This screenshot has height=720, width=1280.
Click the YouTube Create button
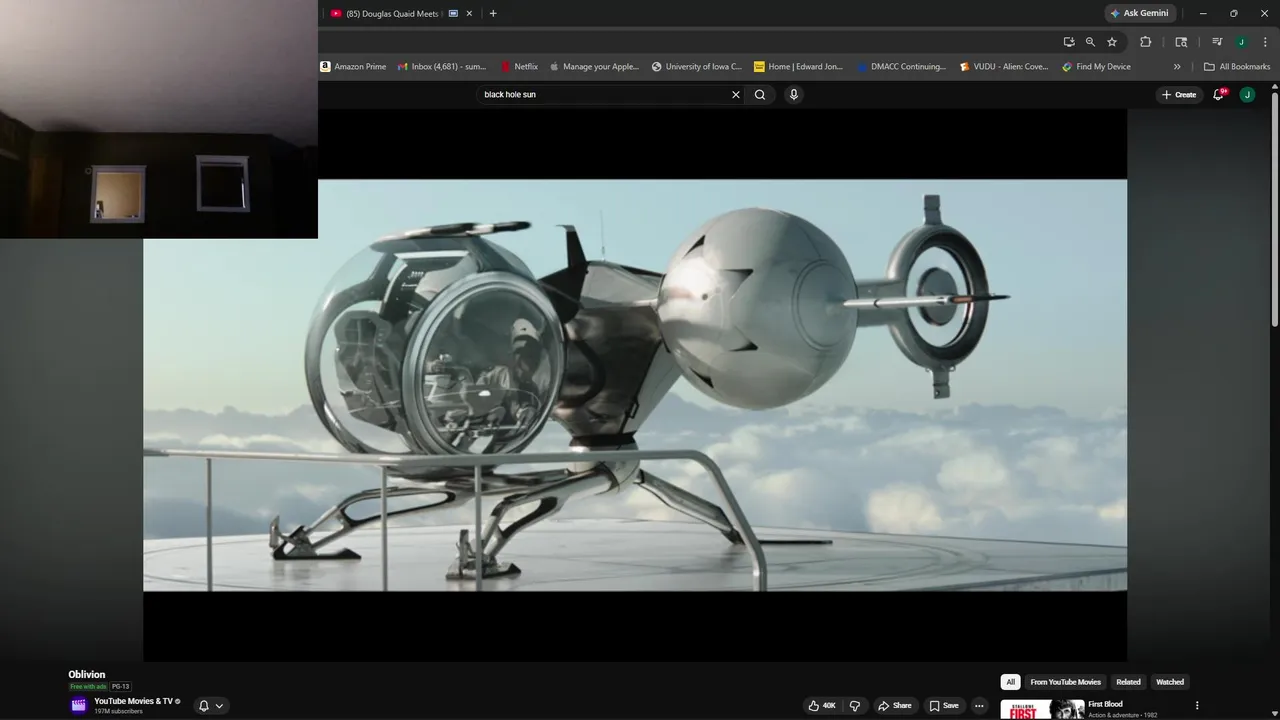(1179, 95)
